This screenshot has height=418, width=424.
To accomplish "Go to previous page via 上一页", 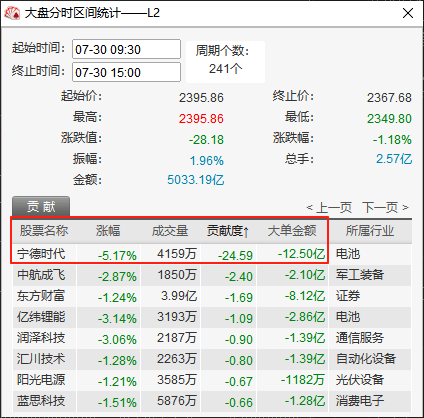I will (330, 208).
